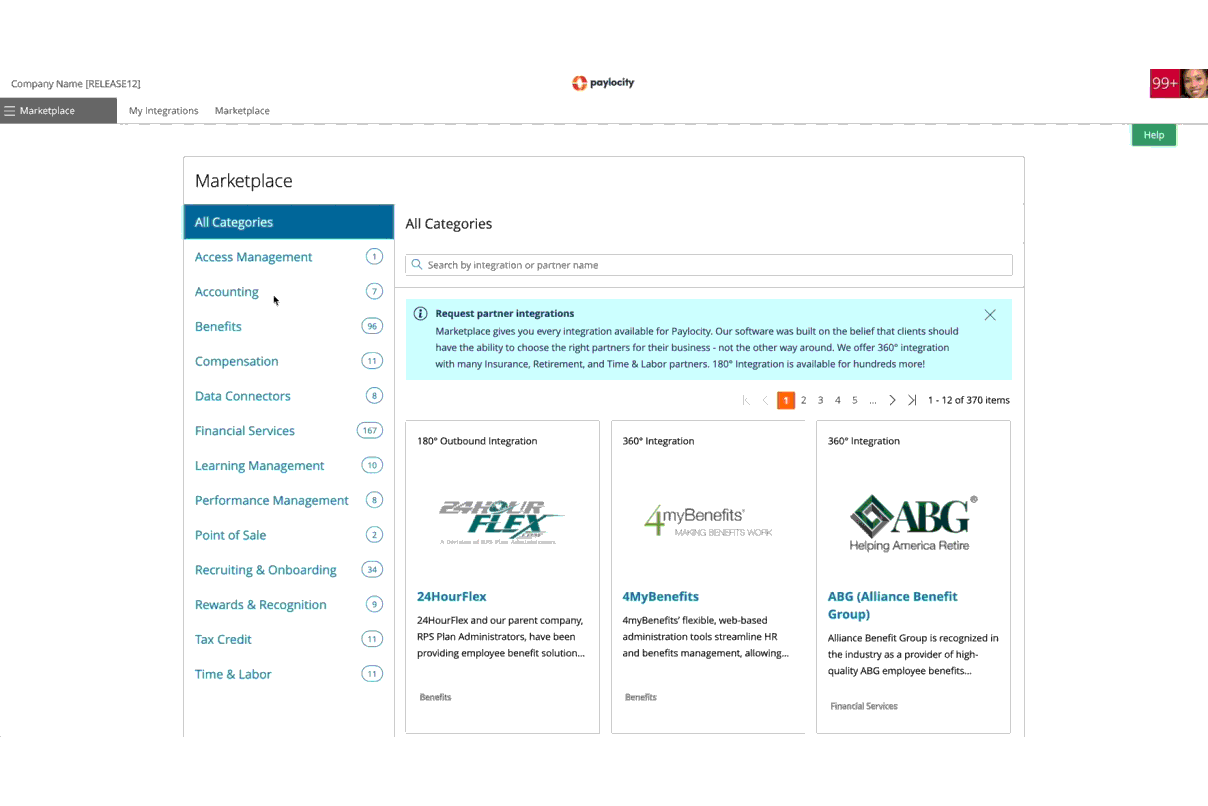
Task: Open the ABG (Alliance Benefit Group) link
Action: [893, 605]
